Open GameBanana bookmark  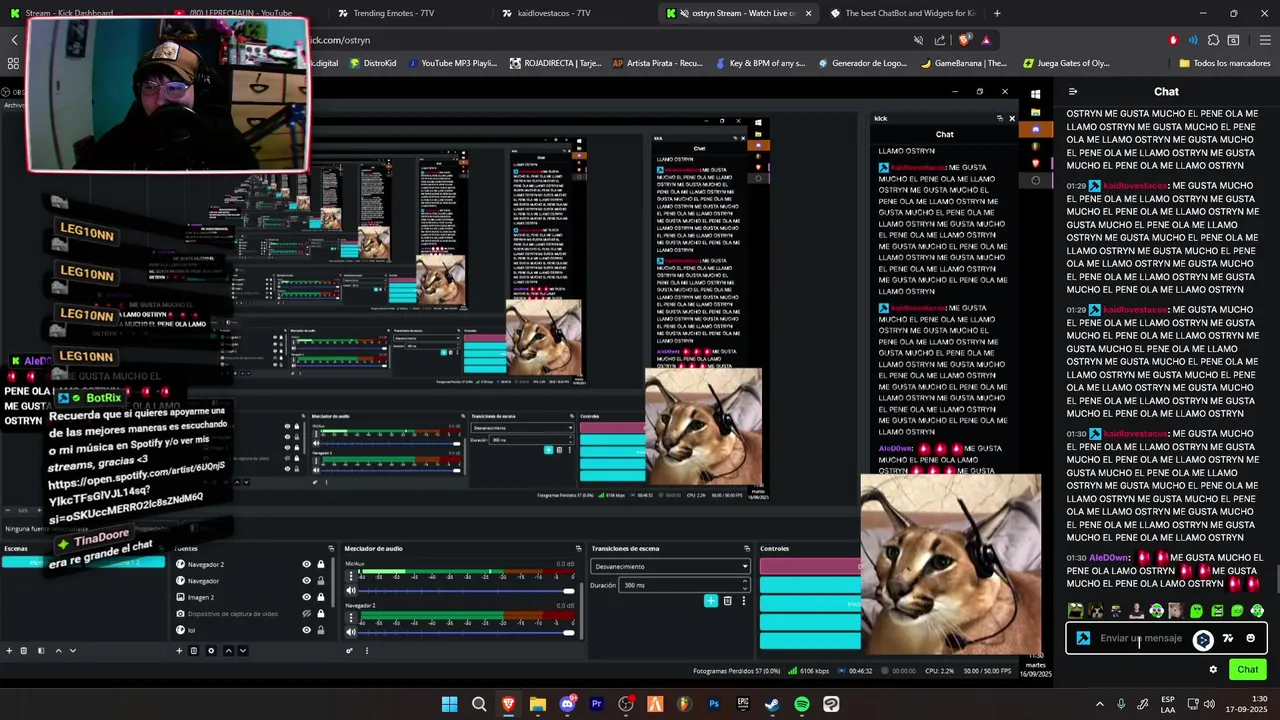pos(964,63)
